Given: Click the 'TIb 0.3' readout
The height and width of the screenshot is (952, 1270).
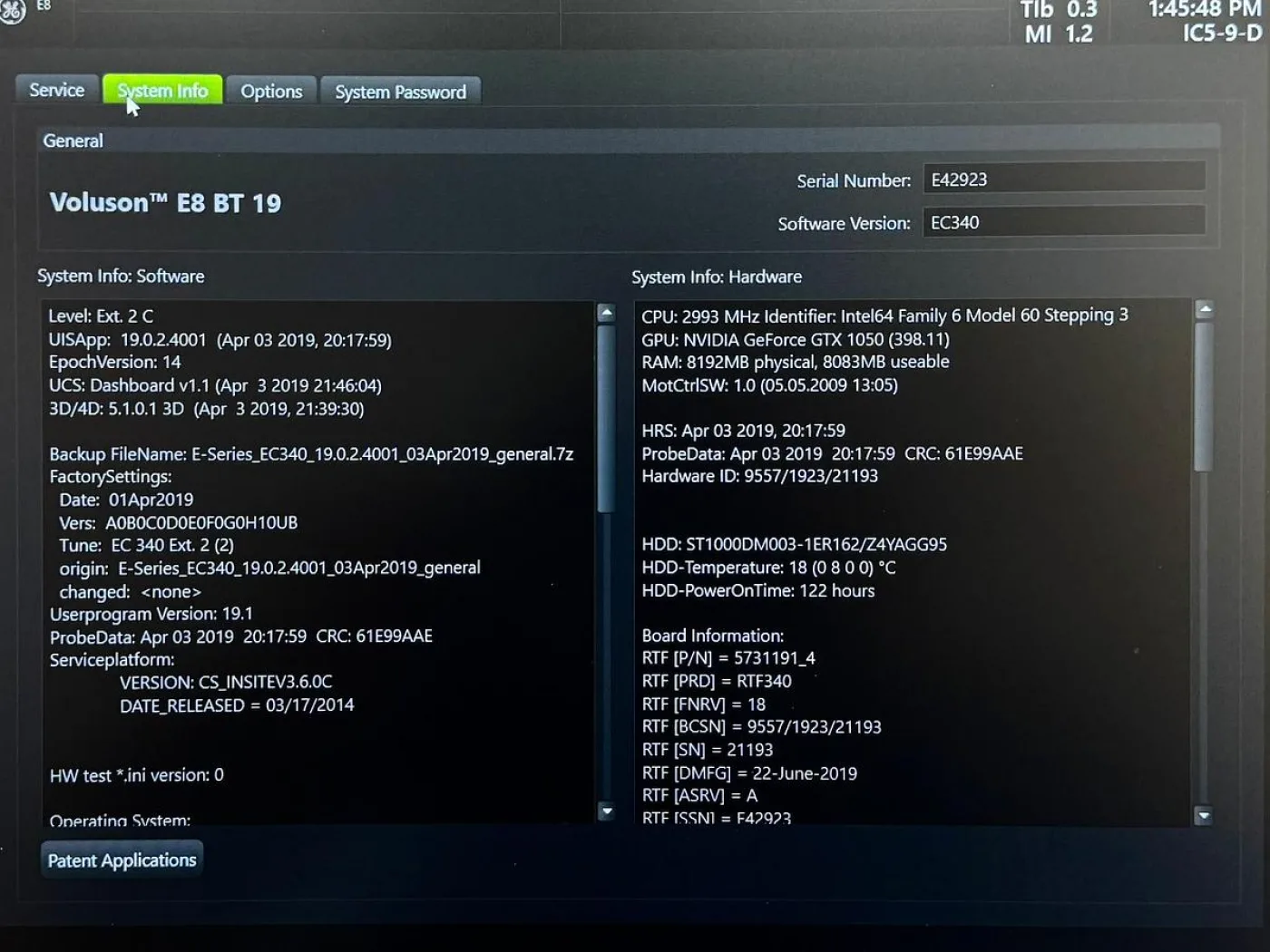Looking at the screenshot, I should pos(1059,10).
